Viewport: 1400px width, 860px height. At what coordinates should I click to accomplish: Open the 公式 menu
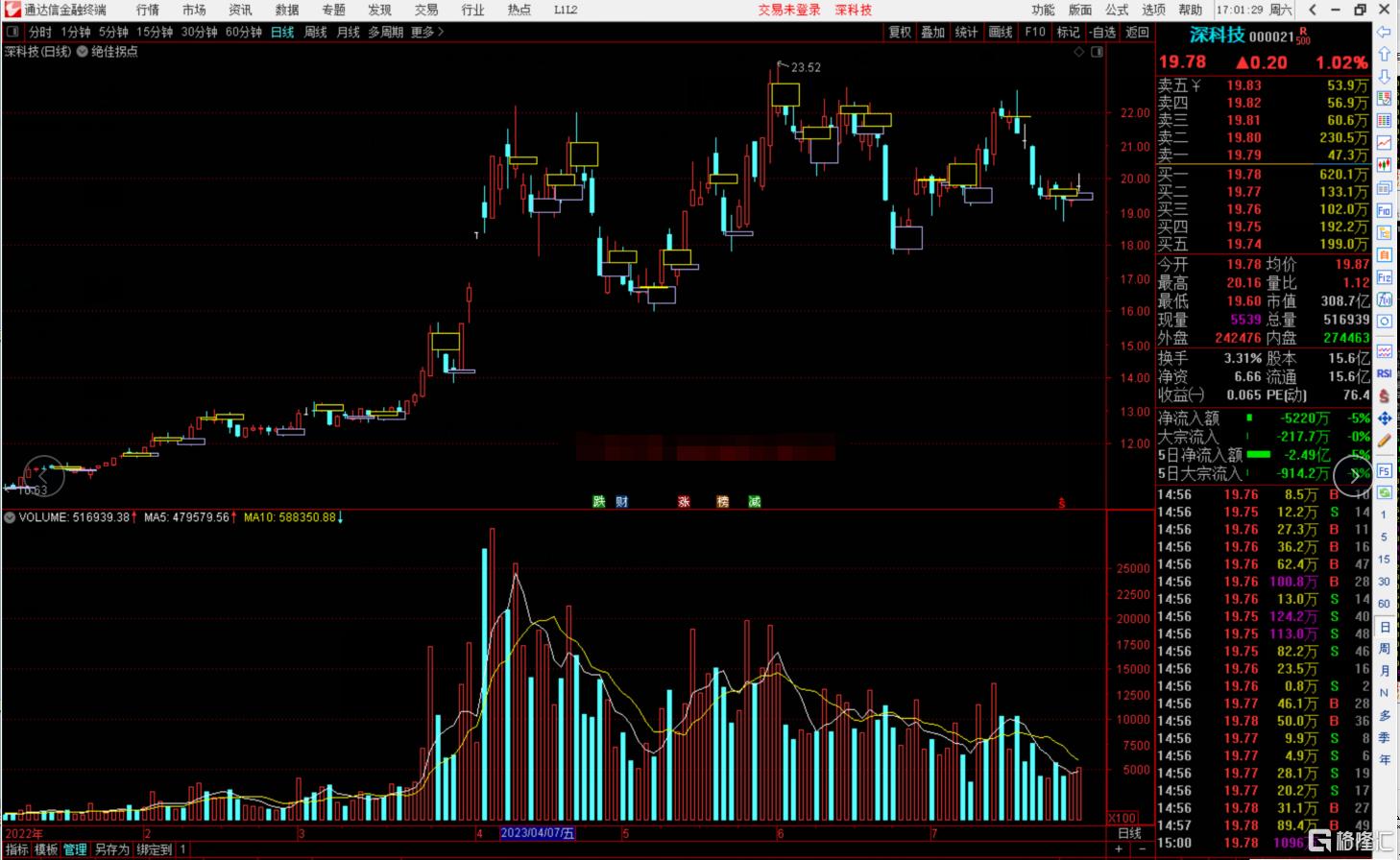coord(1117,10)
